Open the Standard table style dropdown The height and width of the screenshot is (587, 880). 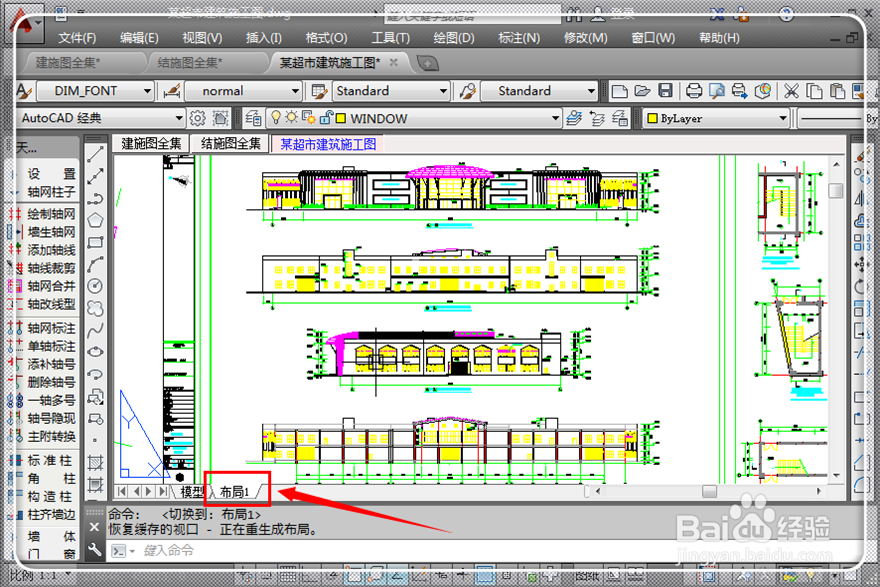[x=443, y=91]
